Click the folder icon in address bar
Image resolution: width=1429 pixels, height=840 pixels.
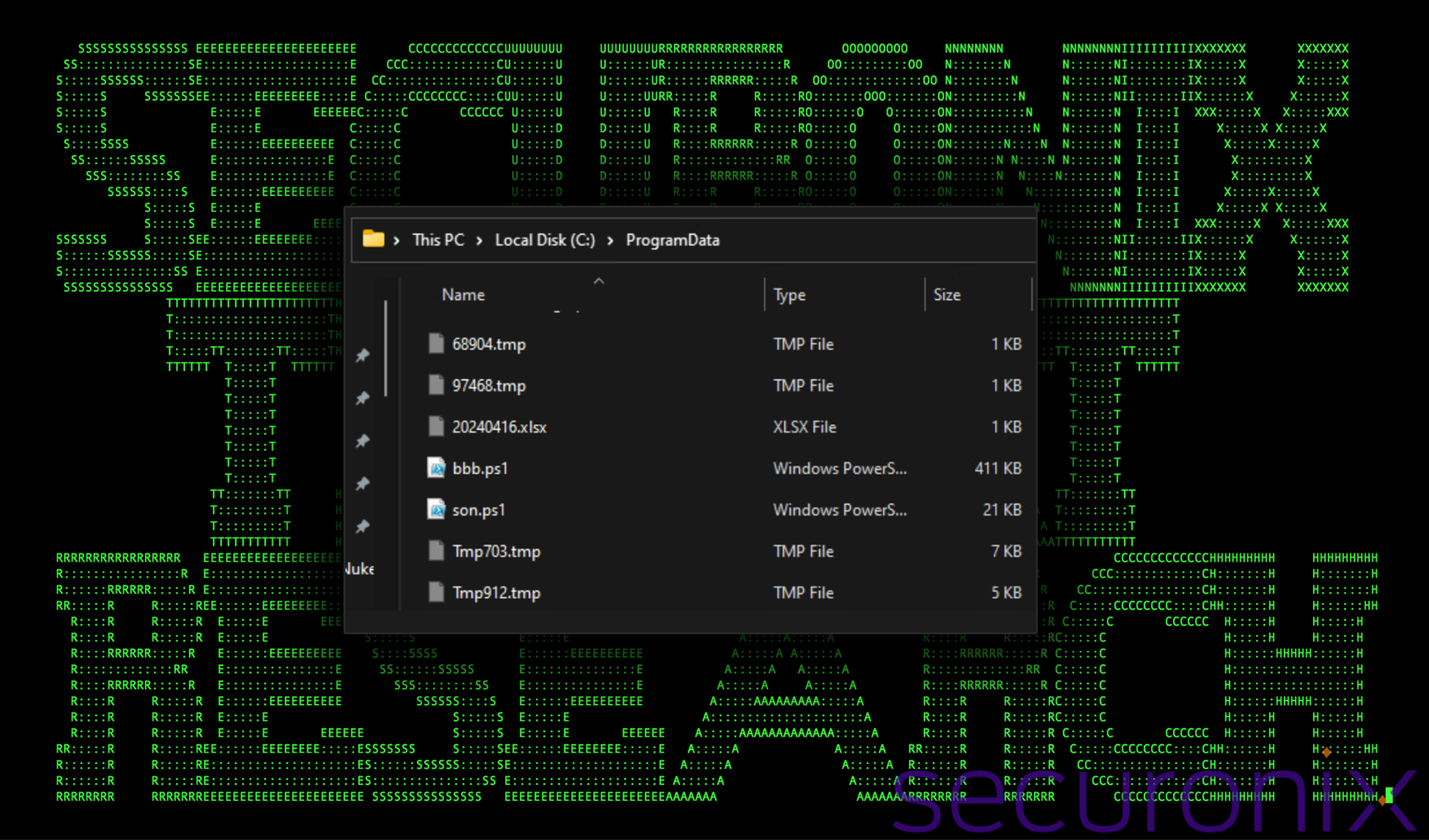coord(373,239)
